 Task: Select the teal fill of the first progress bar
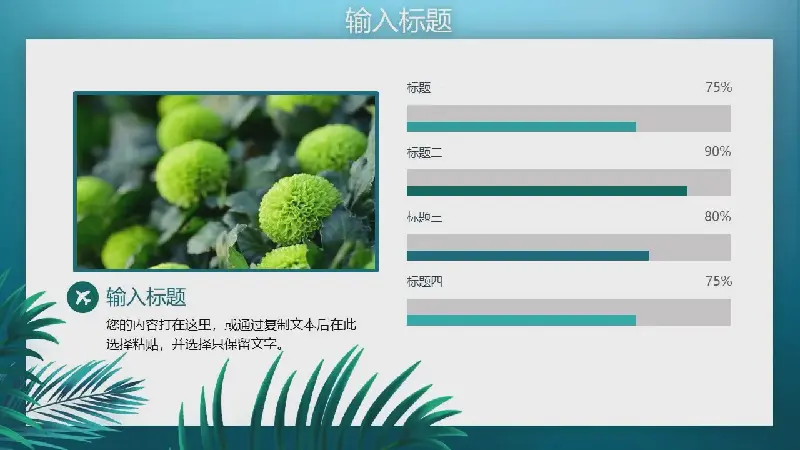point(520,127)
